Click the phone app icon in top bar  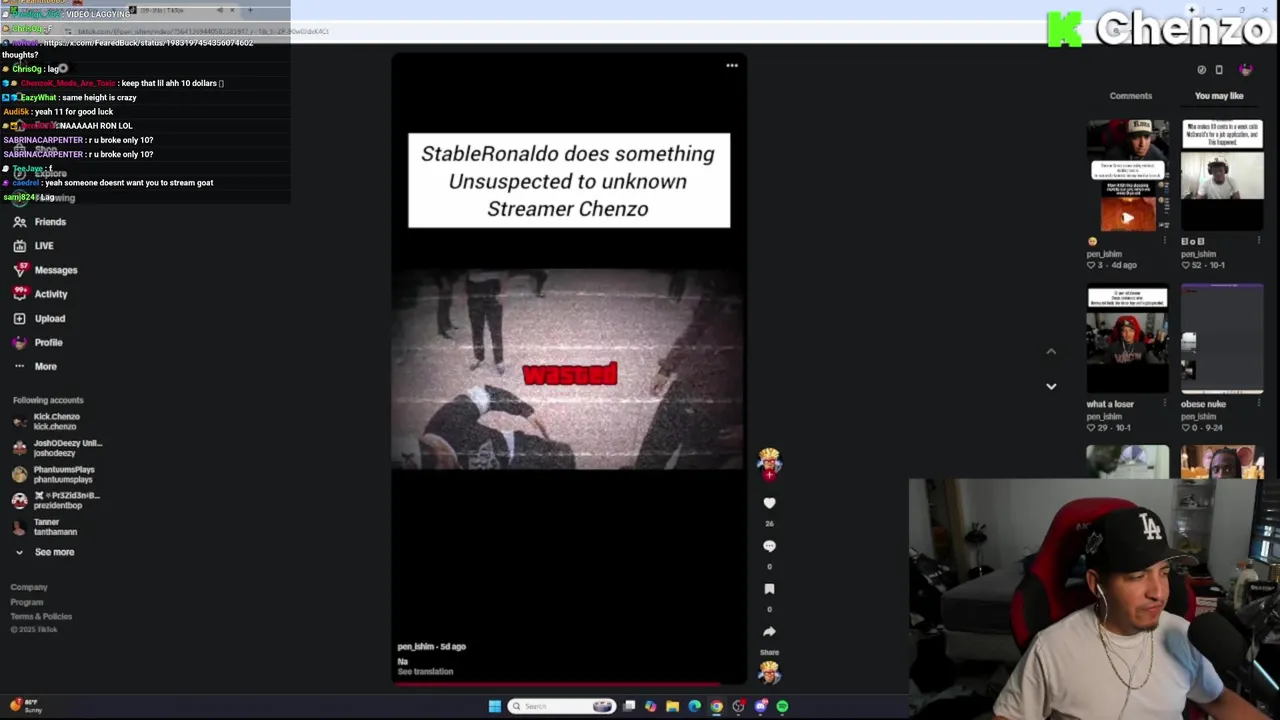[x=1219, y=70]
